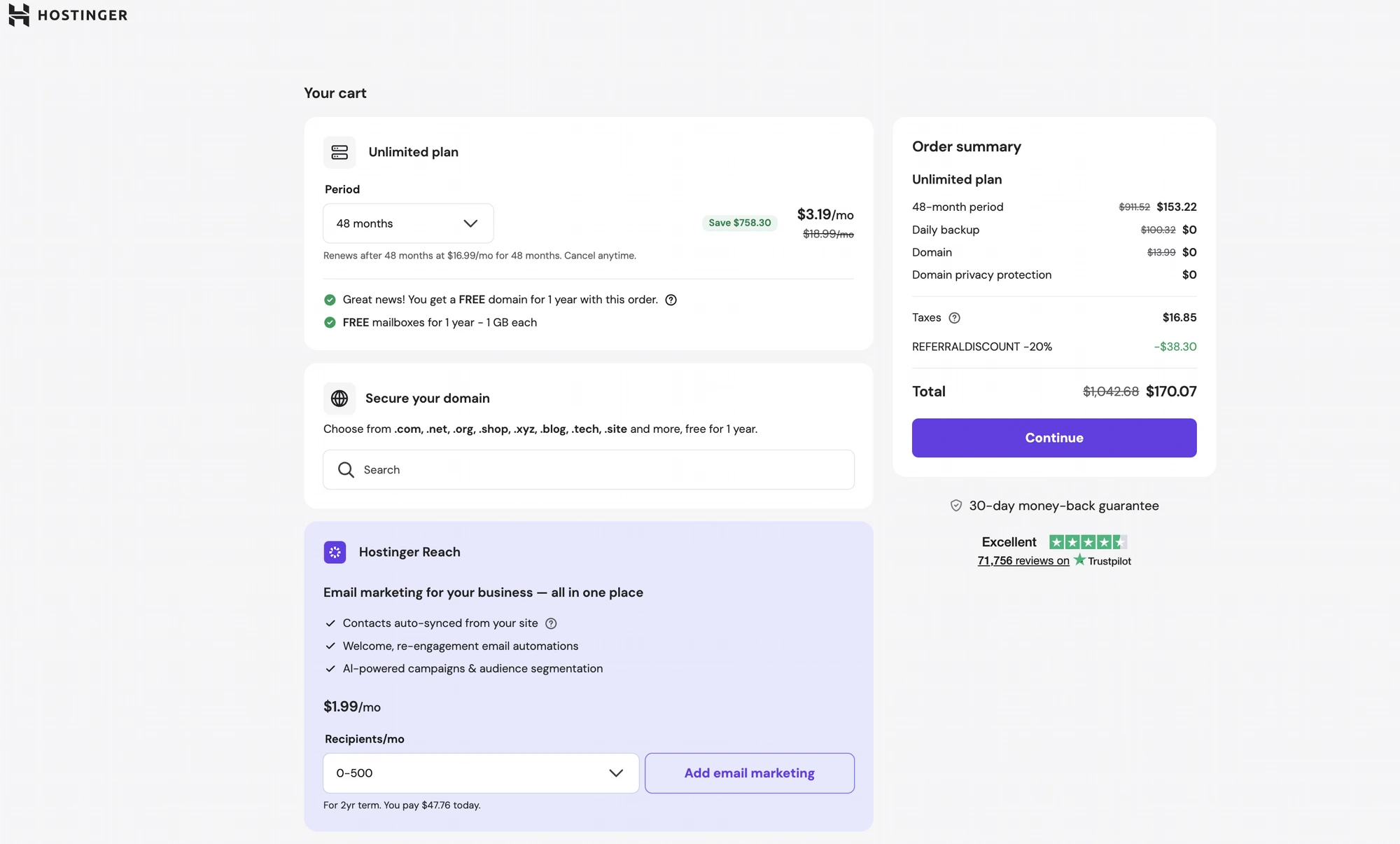This screenshot has height=844, width=1400.
Task: Click the globe icon beside Secure your domain
Action: 339,399
